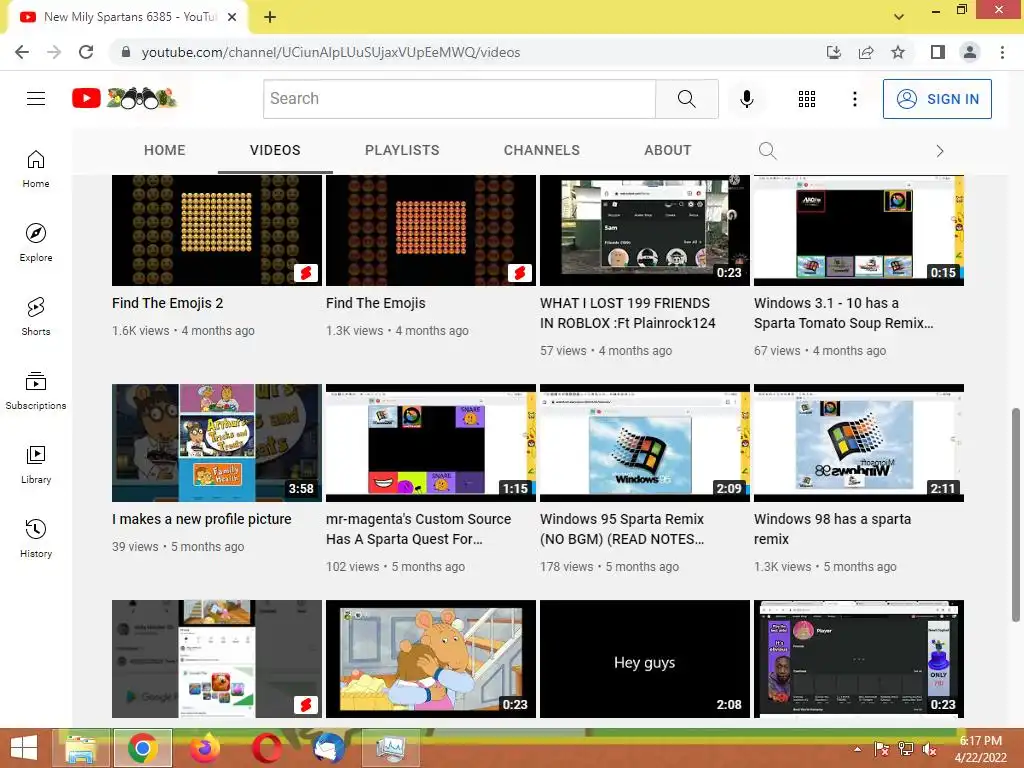Click the Action Center flag in the tray
Viewport: 1024px width, 768px height.
click(882, 749)
